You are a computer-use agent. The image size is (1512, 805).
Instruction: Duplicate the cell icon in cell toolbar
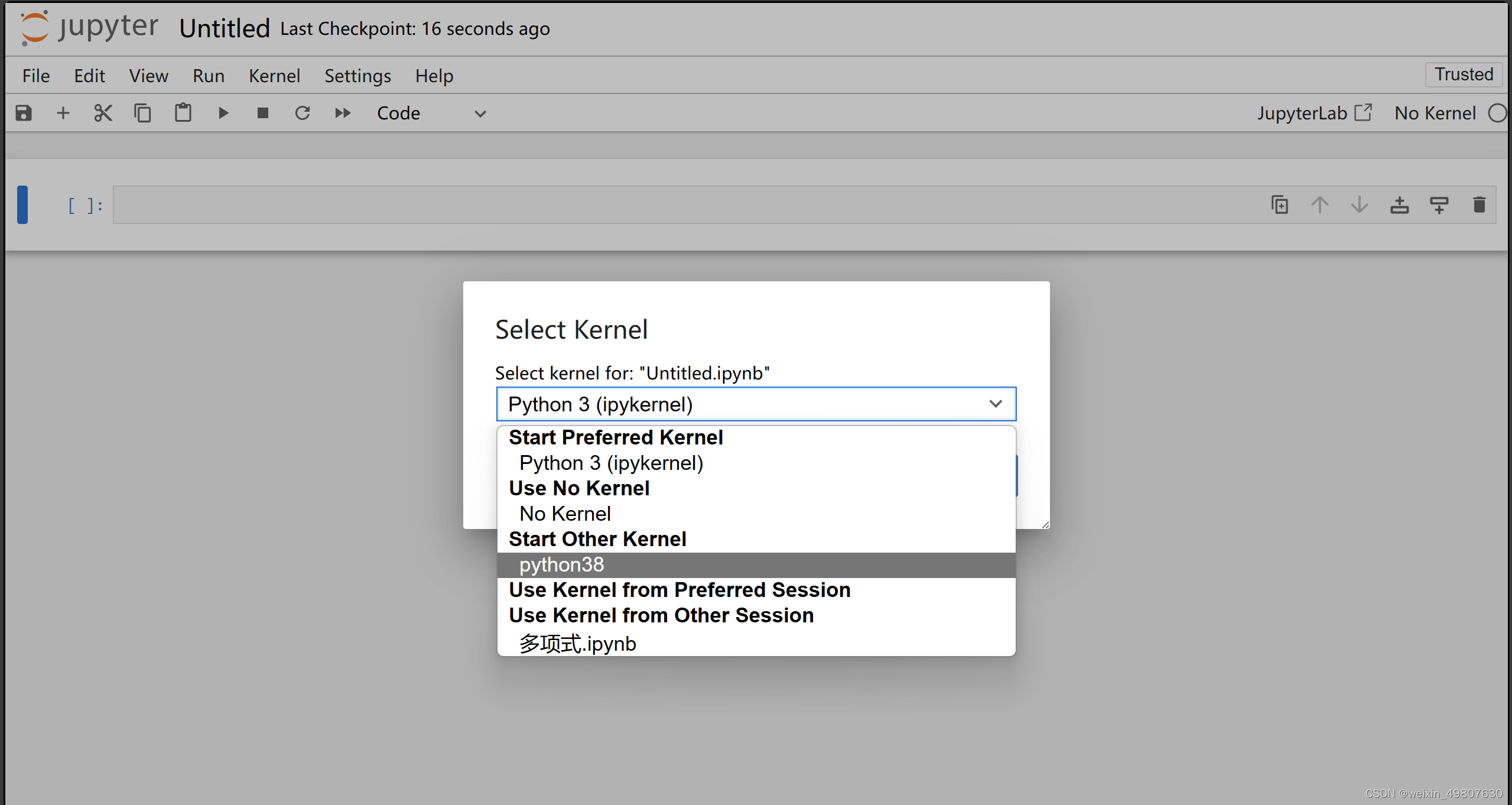(x=1280, y=205)
